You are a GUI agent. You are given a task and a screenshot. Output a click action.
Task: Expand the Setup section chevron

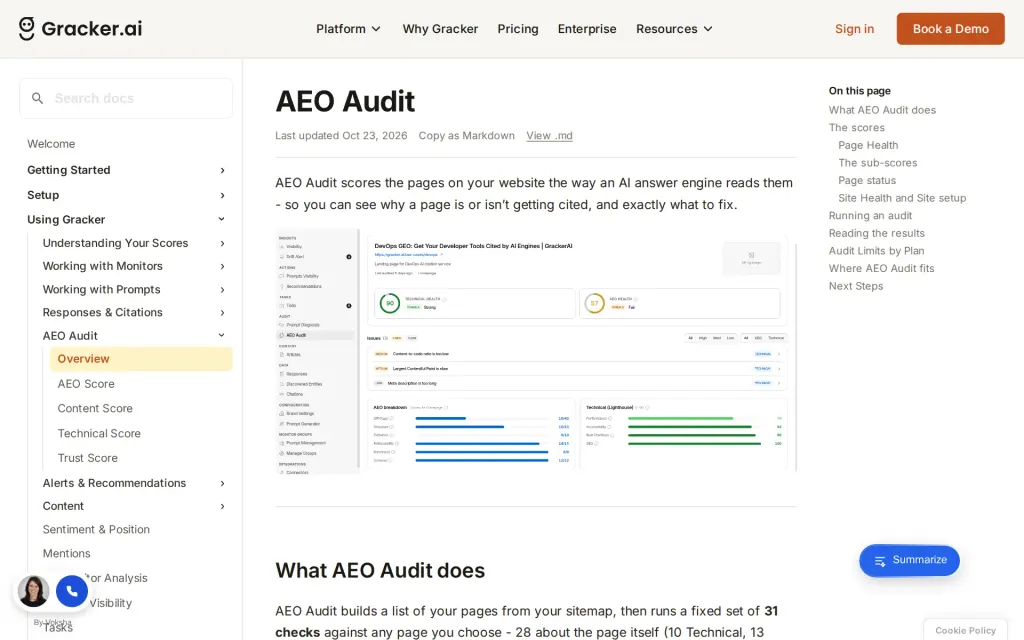[x=222, y=195]
